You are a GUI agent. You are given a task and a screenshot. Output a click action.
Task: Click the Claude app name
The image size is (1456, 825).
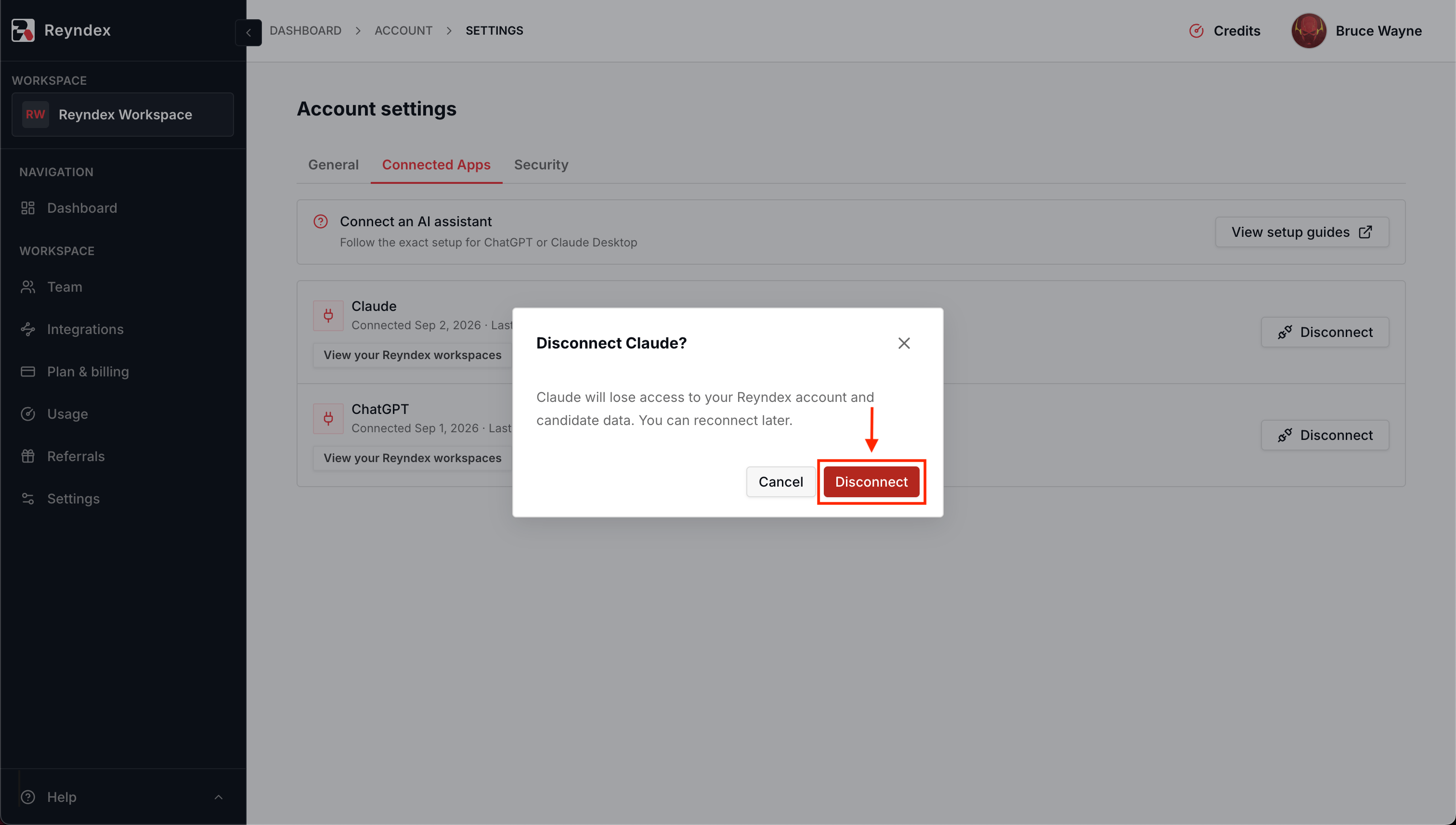point(374,306)
